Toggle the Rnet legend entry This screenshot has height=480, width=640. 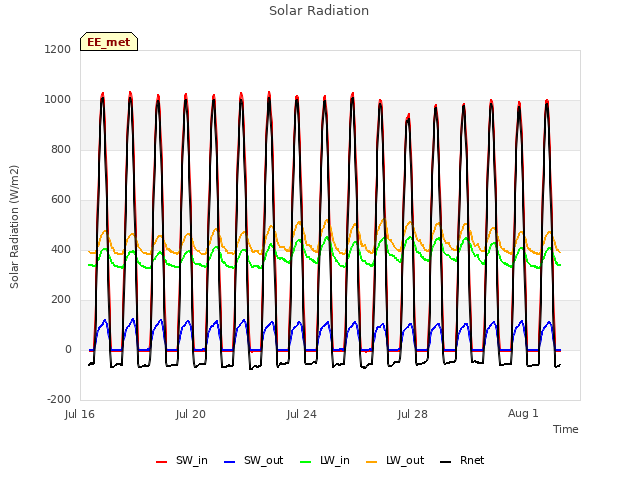click(x=462, y=460)
